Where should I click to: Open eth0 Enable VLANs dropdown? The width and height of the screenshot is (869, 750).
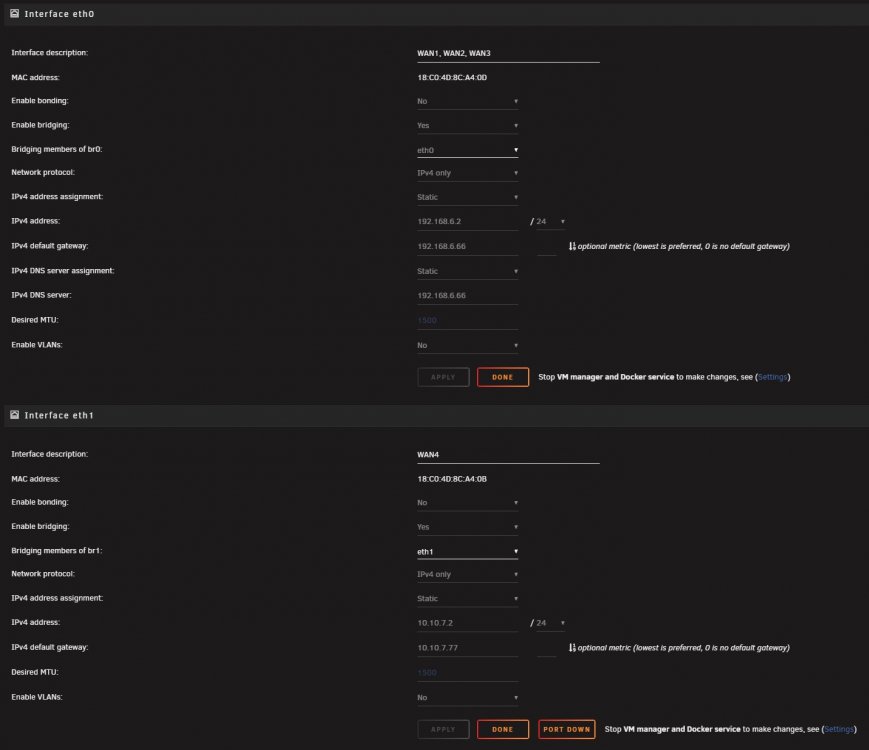[467, 345]
